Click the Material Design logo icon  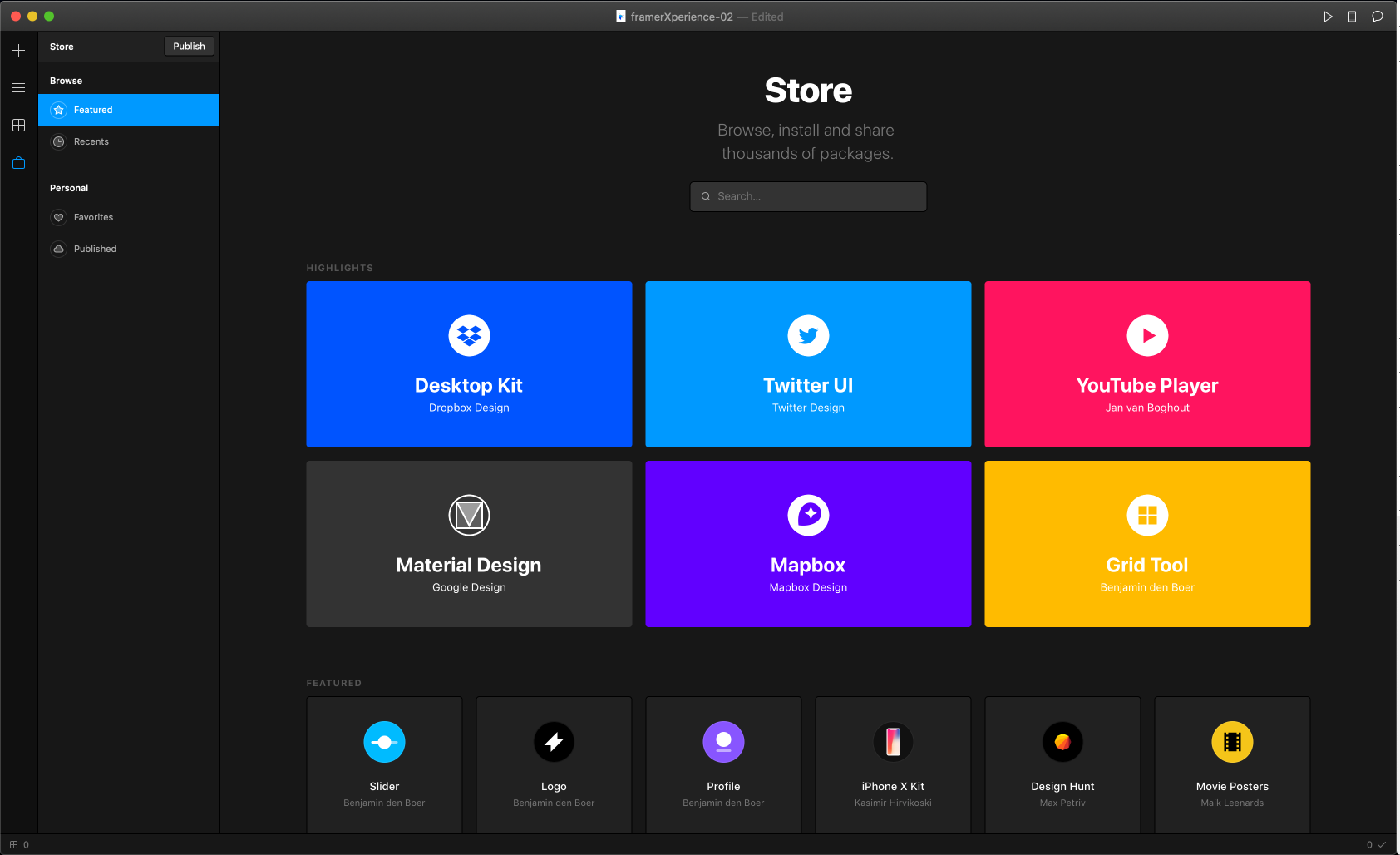[x=469, y=516]
